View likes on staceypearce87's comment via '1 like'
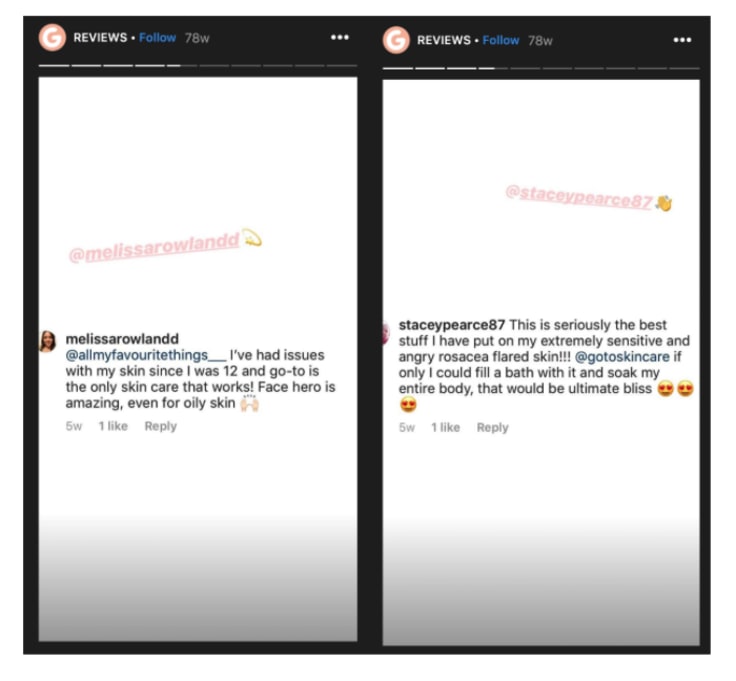Screen dimensions: 736x681 tap(445, 428)
